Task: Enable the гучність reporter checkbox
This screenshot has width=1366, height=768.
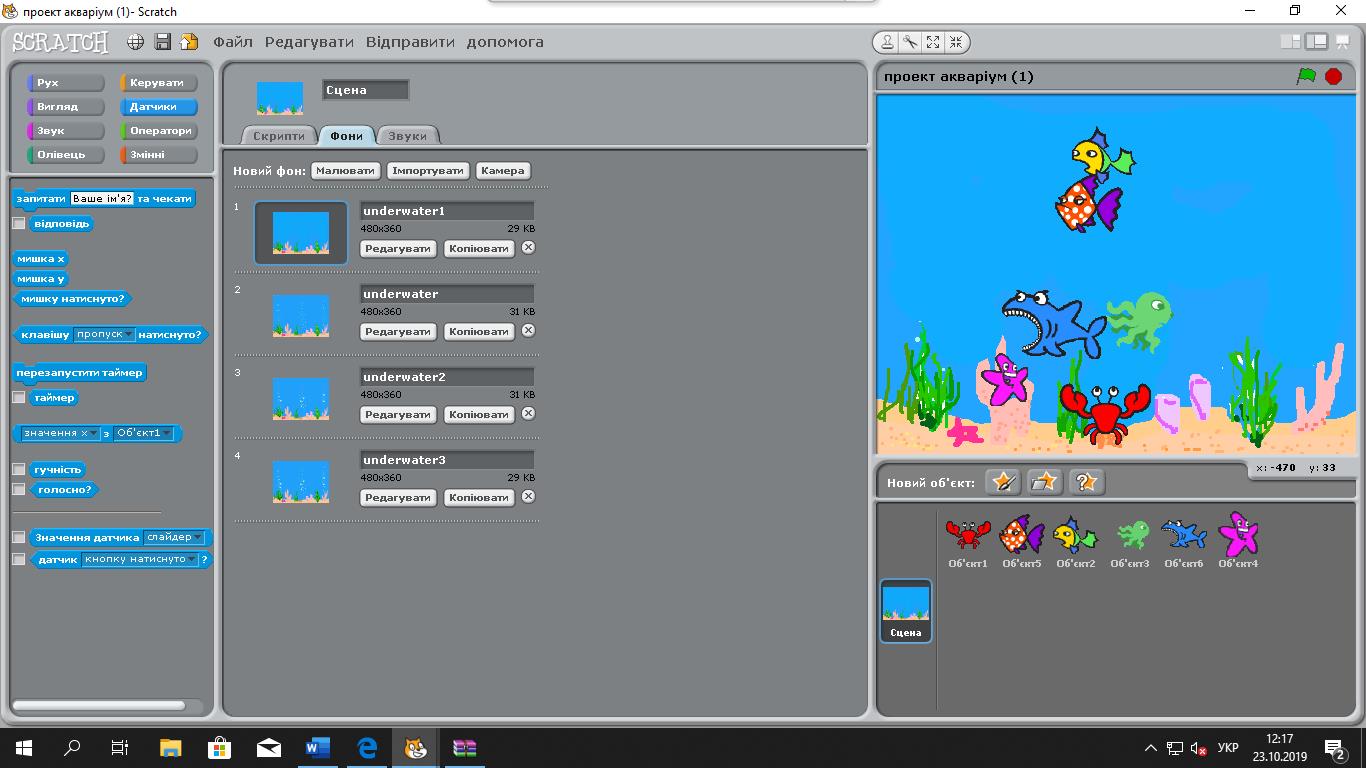Action: coord(19,470)
